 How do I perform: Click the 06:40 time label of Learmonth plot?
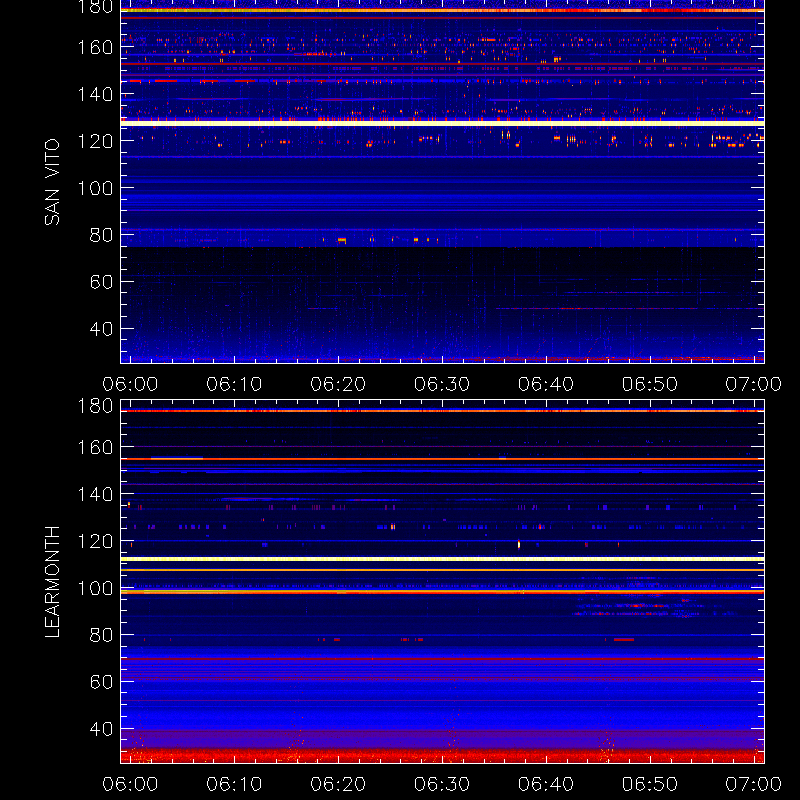(x=546, y=784)
